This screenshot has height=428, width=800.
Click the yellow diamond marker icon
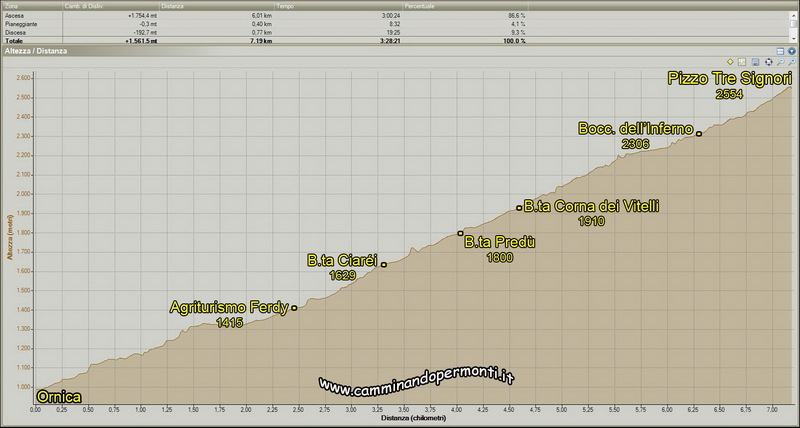730,62
